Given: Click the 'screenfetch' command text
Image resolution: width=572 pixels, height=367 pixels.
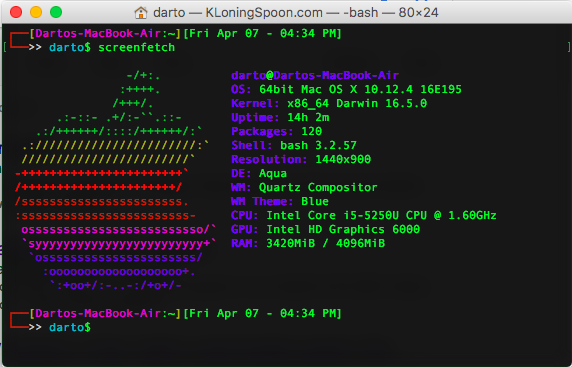Looking at the screenshot, I should [136, 47].
